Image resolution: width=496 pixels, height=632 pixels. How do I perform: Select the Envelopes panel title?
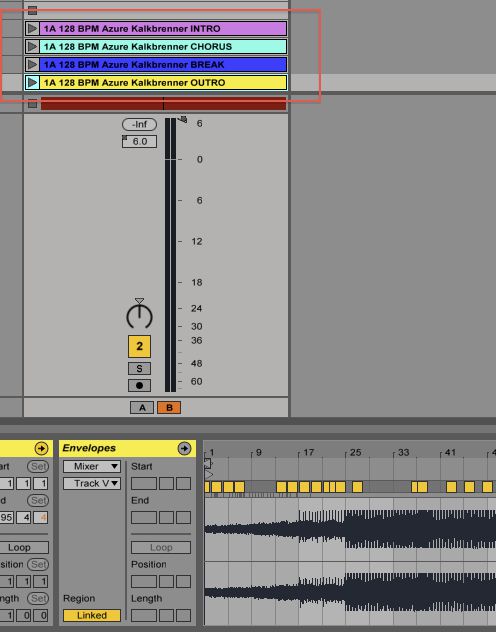click(89, 448)
